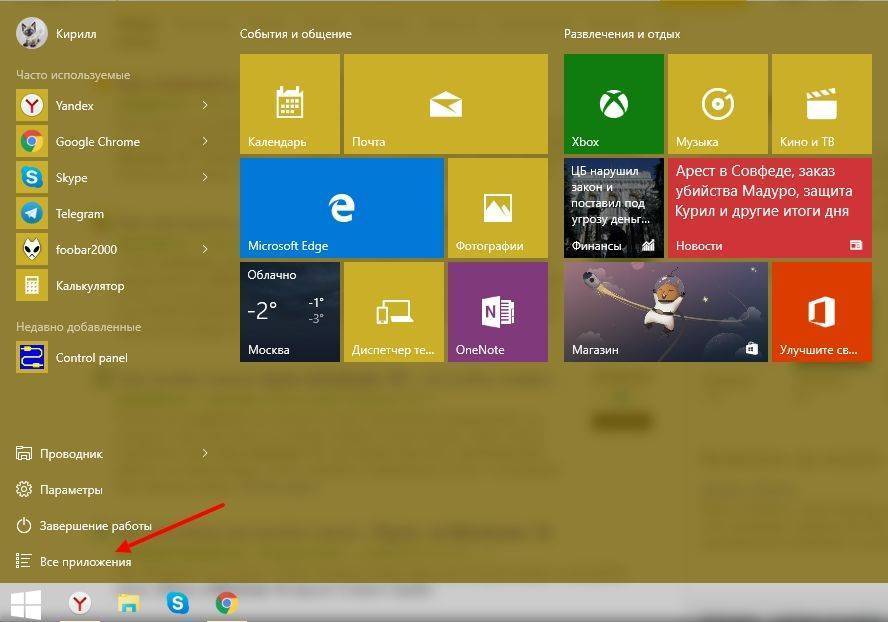Image resolution: width=888 pixels, height=622 pixels.
Task: Open the Xbox tile
Action: [x=613, y=103]
